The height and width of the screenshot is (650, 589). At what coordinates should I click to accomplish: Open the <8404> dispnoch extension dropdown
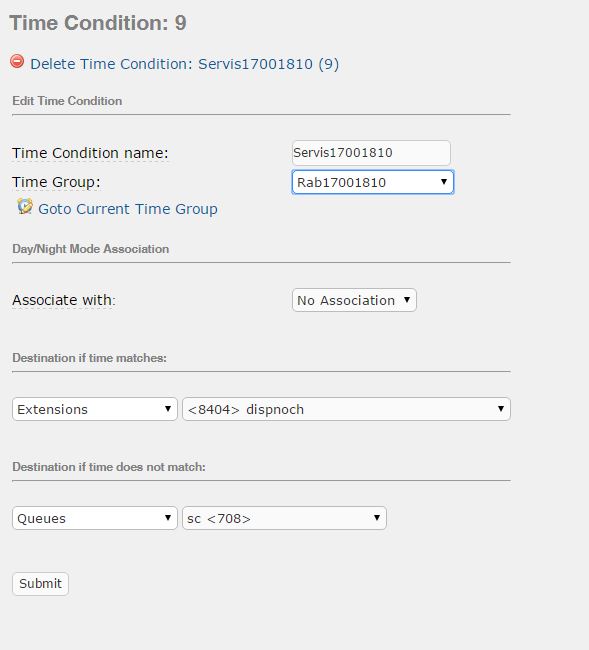tap(346, 409)
